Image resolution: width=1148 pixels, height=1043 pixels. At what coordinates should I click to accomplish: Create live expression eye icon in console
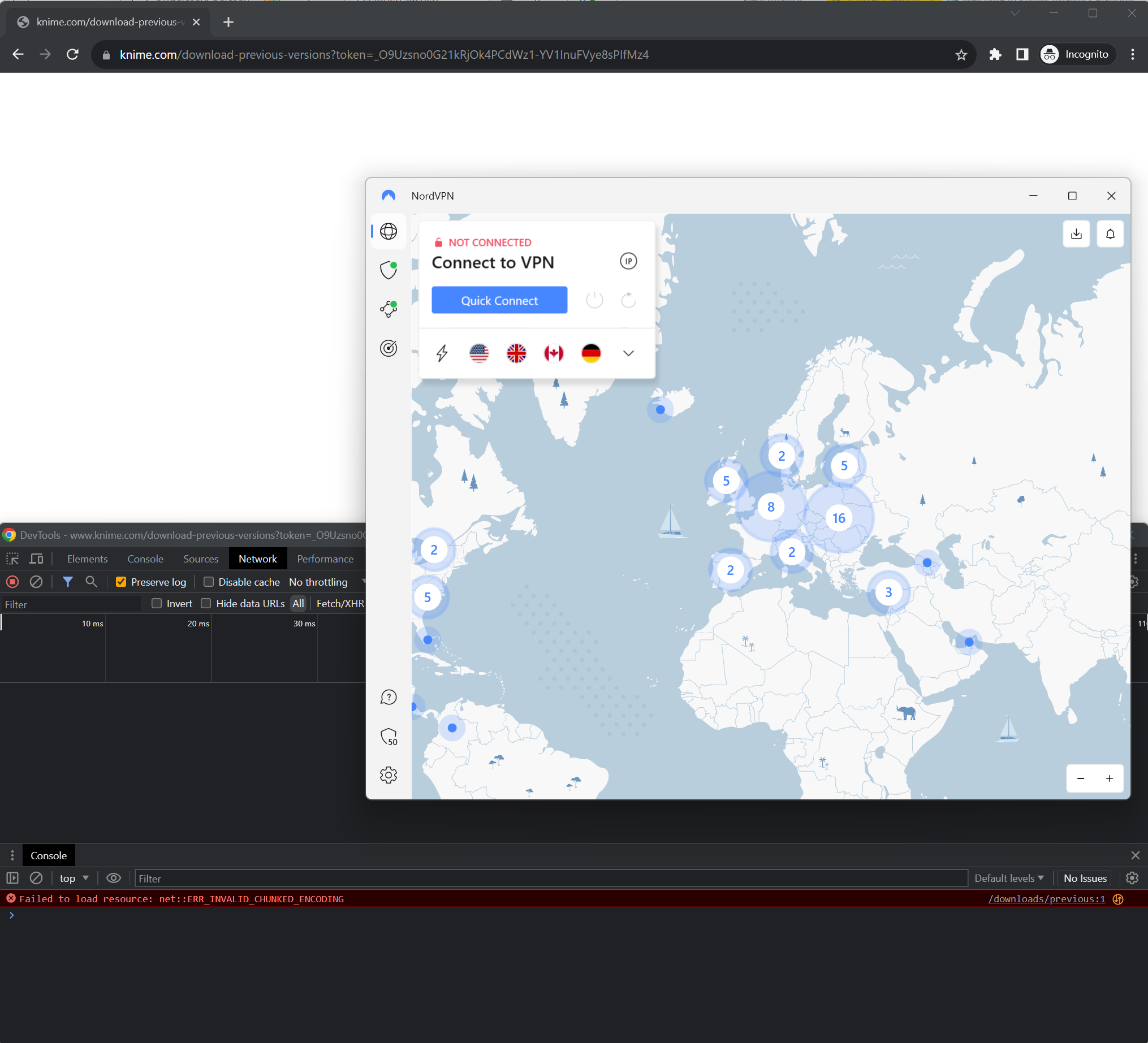pos(113,878)
